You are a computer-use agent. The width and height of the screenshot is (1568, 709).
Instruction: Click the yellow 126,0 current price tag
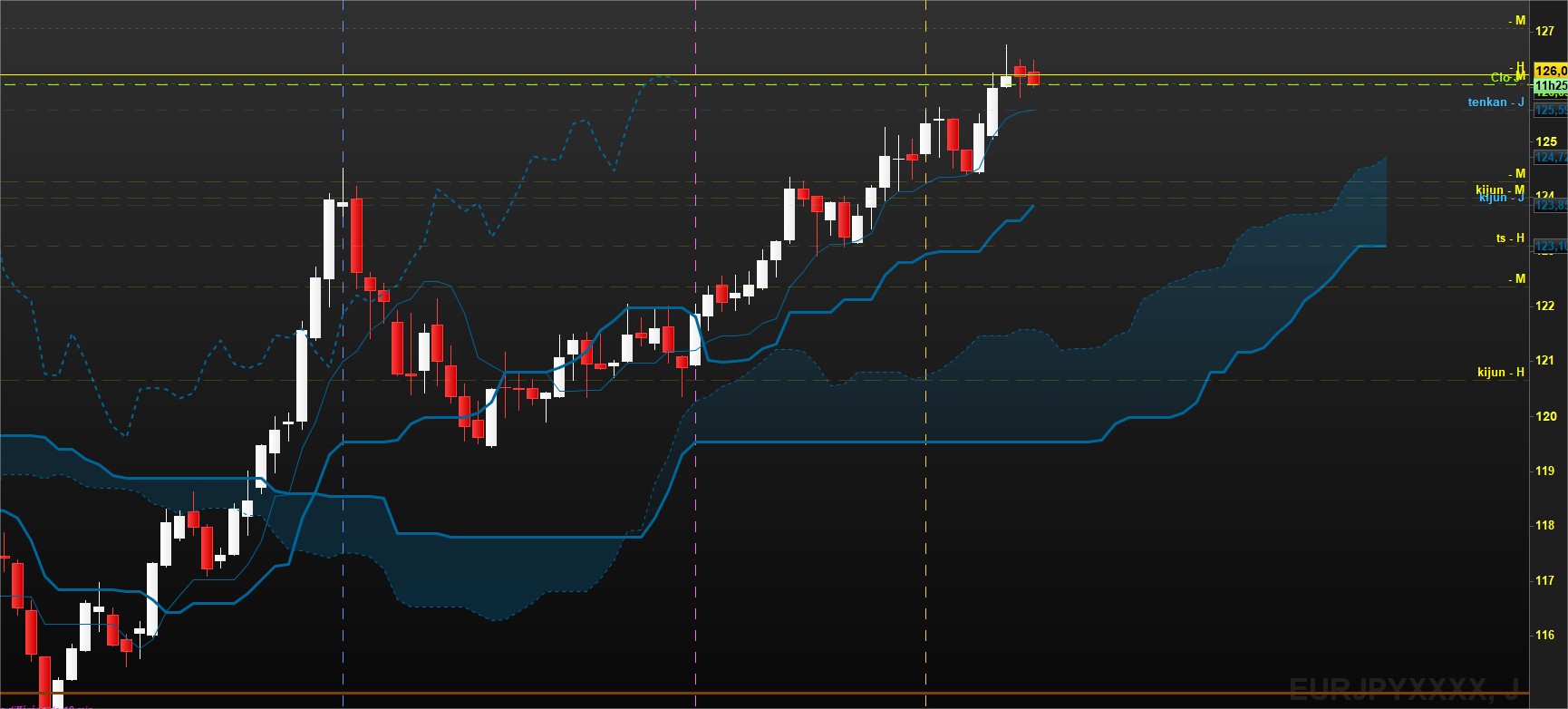click(x=1550, y=71)
